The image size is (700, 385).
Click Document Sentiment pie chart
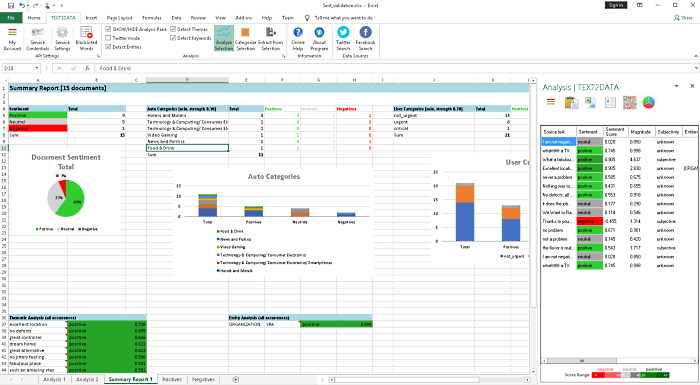[x=66, y=198]
